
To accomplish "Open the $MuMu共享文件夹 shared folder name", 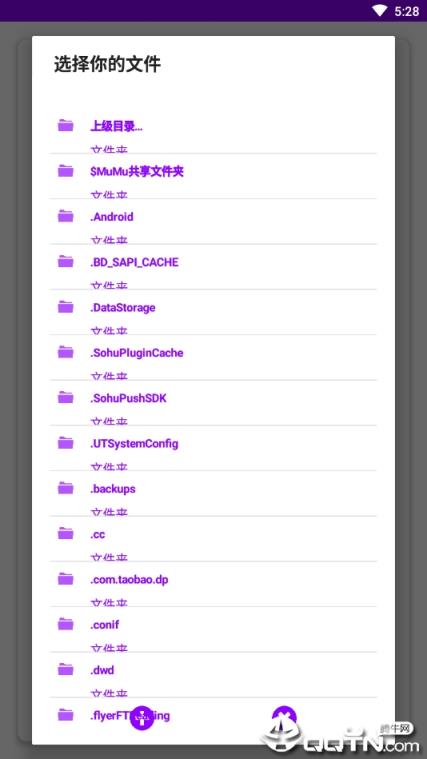I will tap(137, 171).
